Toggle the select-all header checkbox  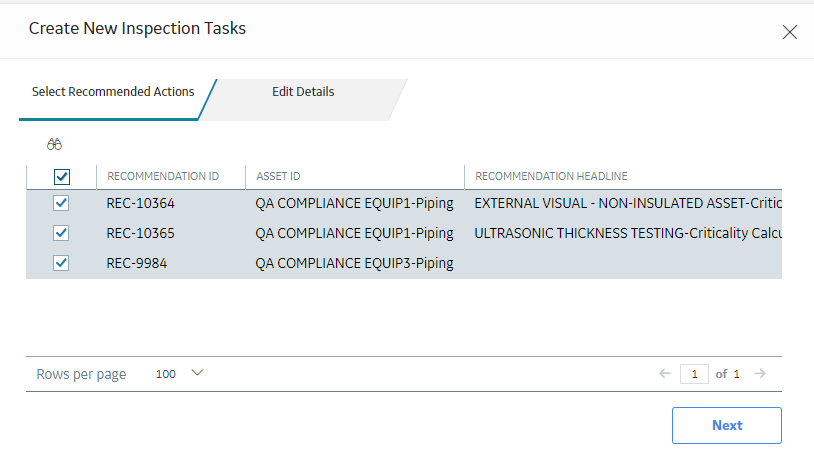(x=62, y=177)
